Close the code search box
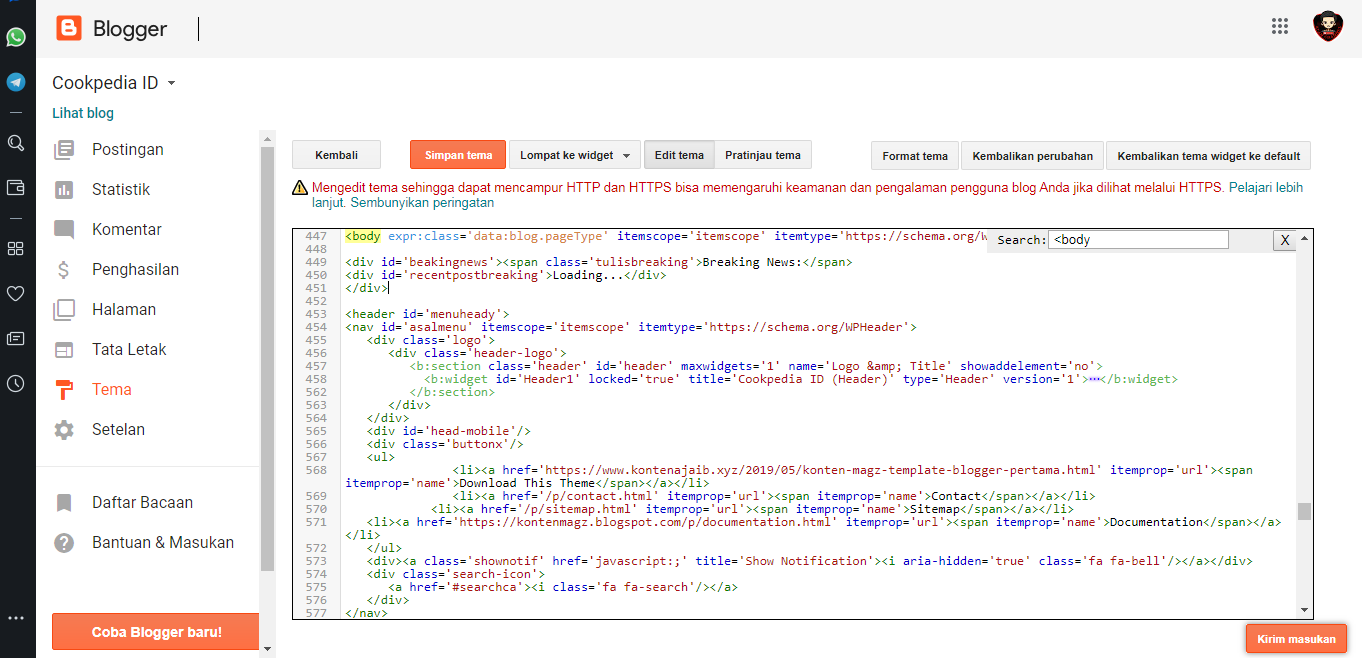This screenshot has height=658, width=1362. tap(1284, 240)
